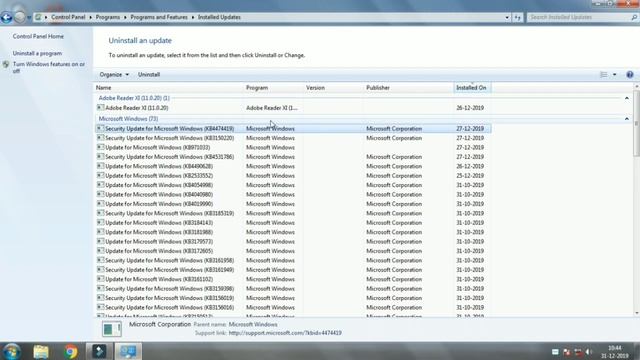Click arrow after Programs in breadcrumb
The width and height of the screenshot is (640, 360).
125,17
